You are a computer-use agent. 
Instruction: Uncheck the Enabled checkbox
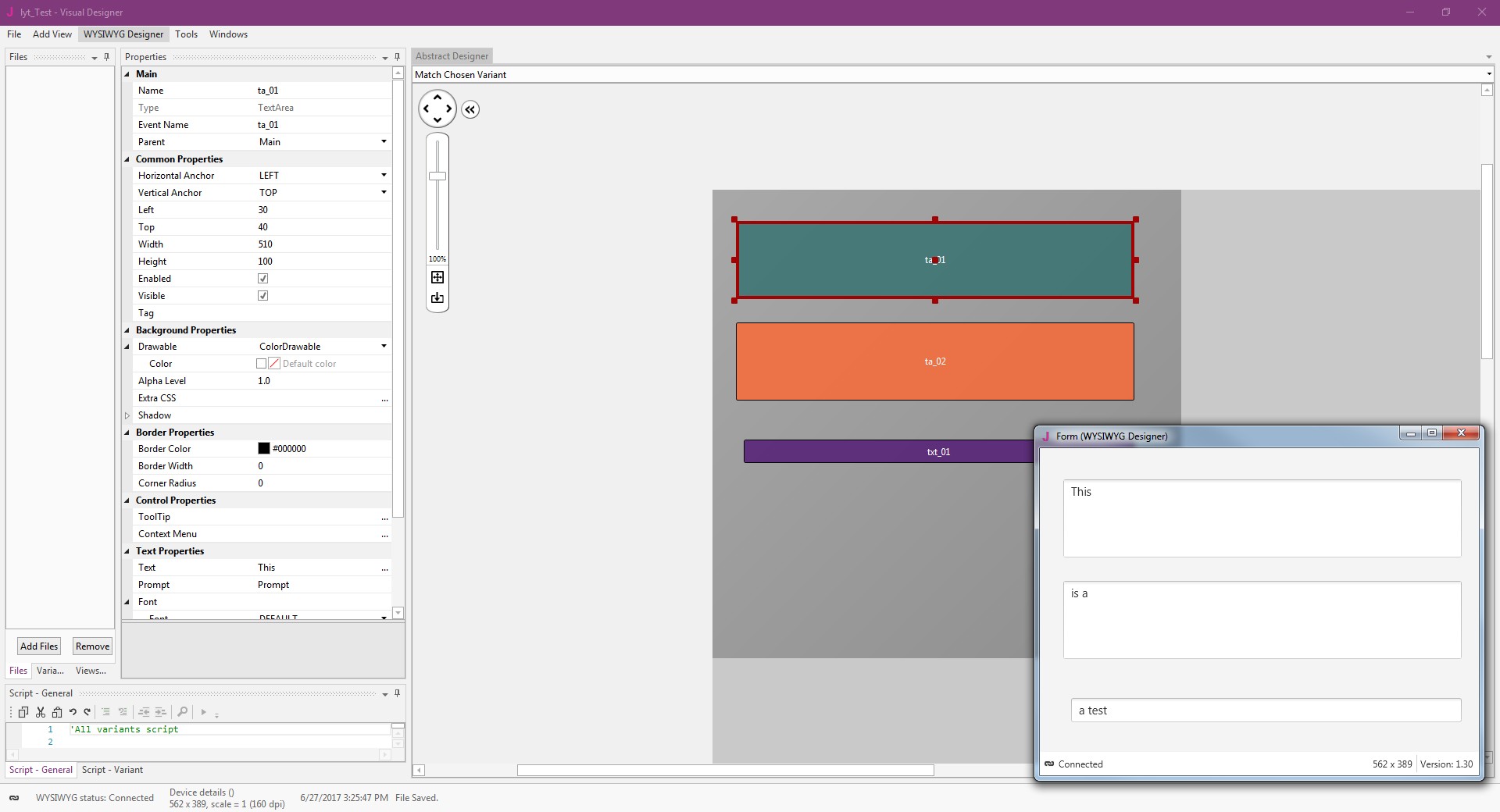tap(263, 279)
